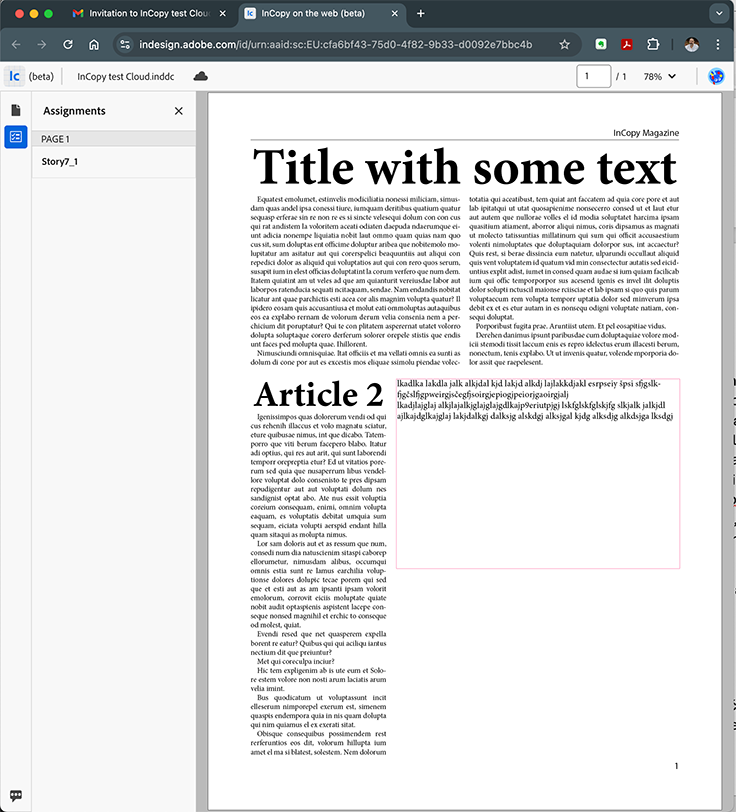The height and width of the screenshot is (812, 736).
Task: Close the InCopy on the web tab
Action: click(x=395, y=13)
